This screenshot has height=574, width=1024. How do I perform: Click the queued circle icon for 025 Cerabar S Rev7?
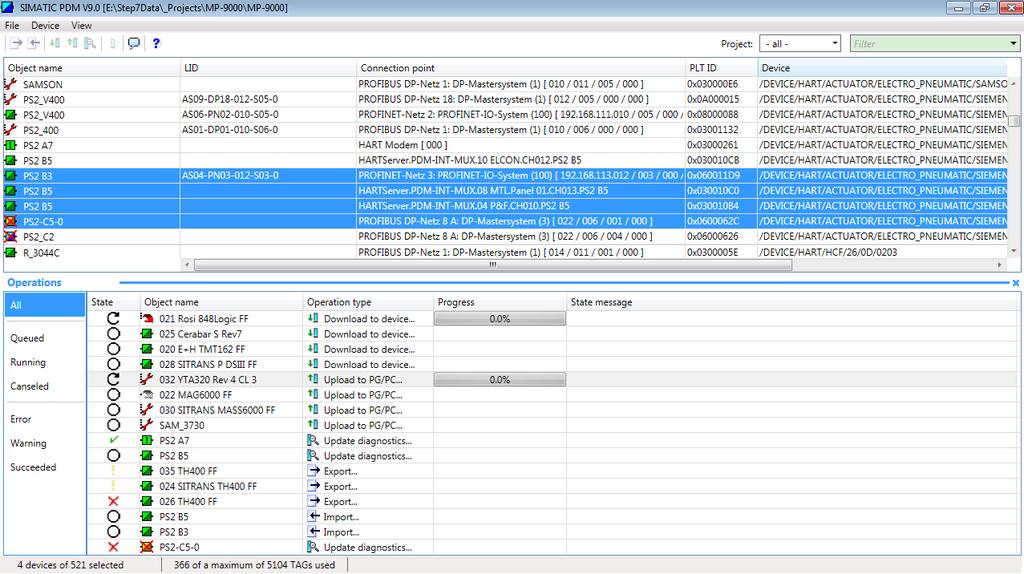pyautogui.click(x=114, y=334)
